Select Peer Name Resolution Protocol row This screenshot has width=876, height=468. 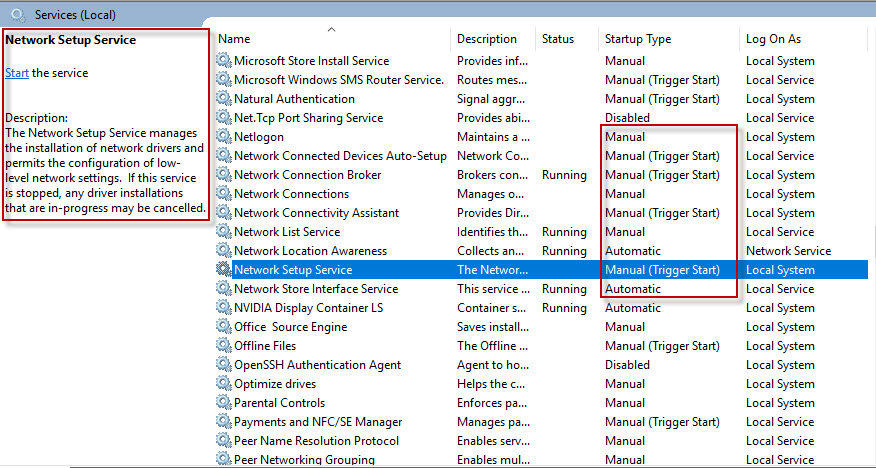click(x=316, y=441)
